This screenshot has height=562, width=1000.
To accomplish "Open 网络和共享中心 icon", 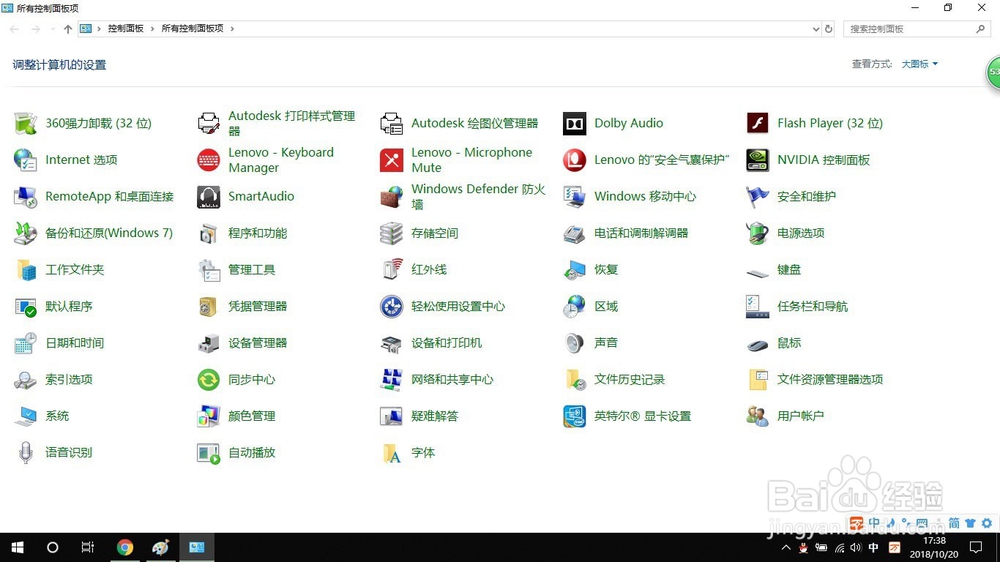I will pyautogui.click(x=391, y=380).
